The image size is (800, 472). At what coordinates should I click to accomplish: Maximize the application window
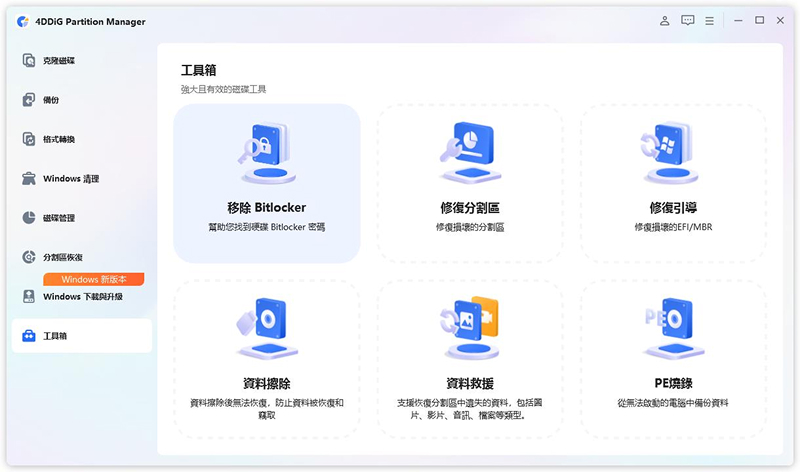tap(759, 20)
